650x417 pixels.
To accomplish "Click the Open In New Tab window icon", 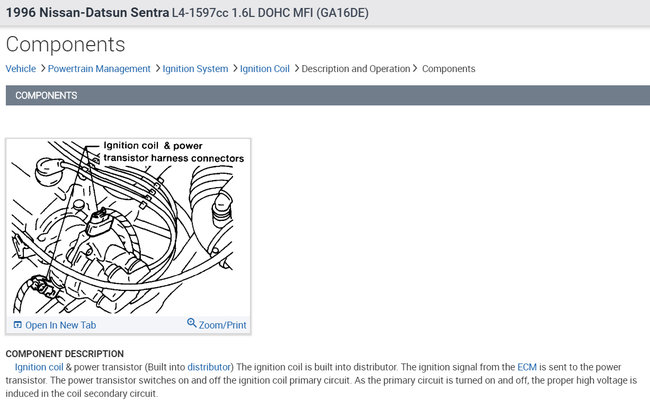I will (x=17, y=325).
